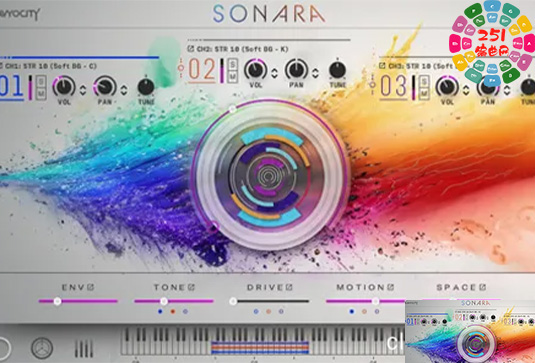This screenshot has height=363, width=535.
Task: Click the CH2: STR 10 (Soft BG - K) label
Action: coord(242,49)
